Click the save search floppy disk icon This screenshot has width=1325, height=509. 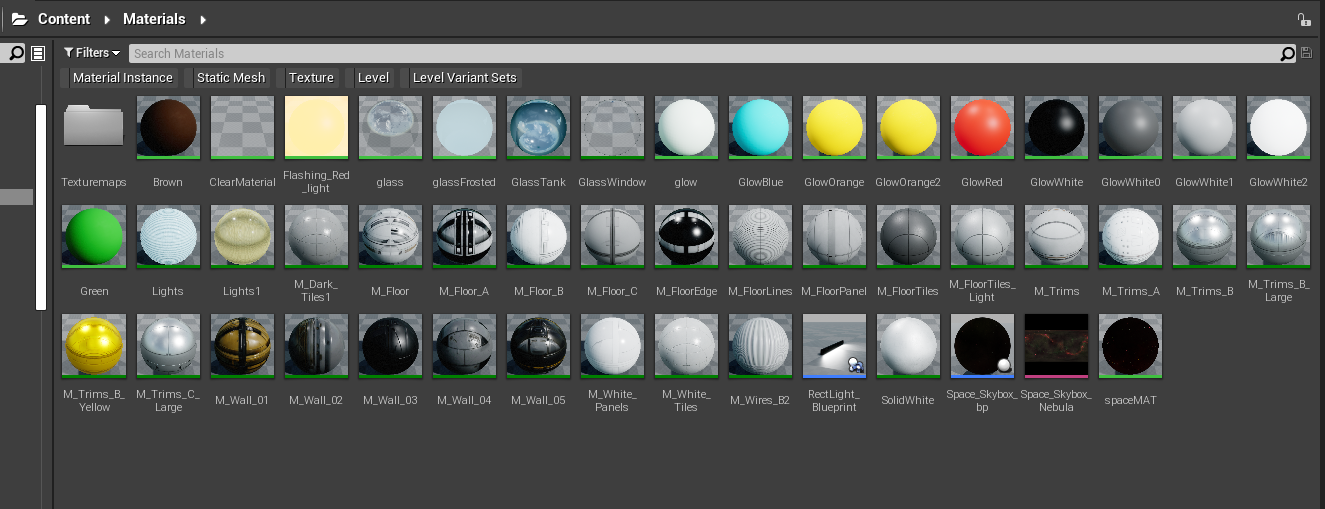[1306, 53]
